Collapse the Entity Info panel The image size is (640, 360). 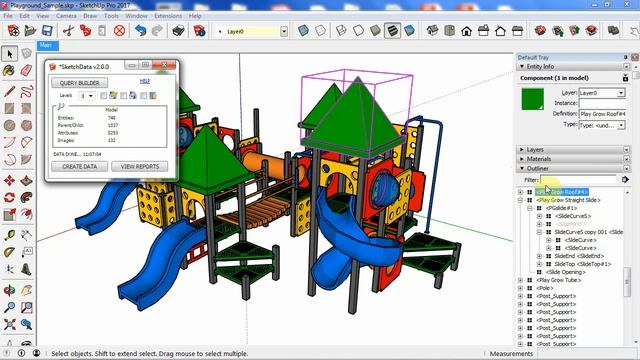(x=522, y=67)
